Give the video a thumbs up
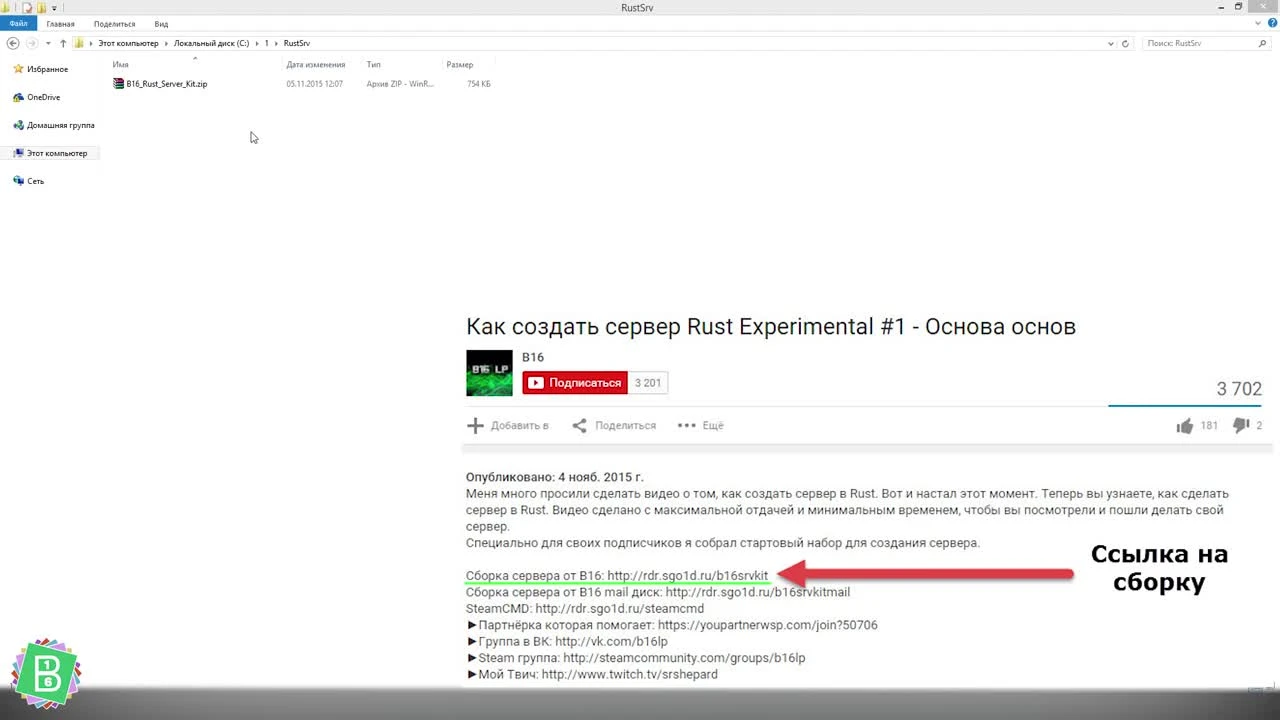Screen dimensions: 1280x720 click(1188, 425)
